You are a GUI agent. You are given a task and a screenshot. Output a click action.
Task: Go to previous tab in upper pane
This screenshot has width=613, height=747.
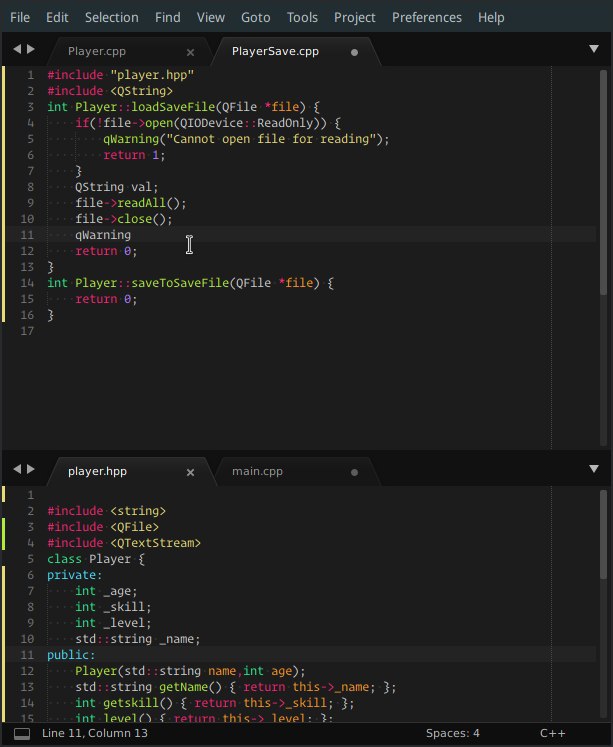[x=17, y=49]
